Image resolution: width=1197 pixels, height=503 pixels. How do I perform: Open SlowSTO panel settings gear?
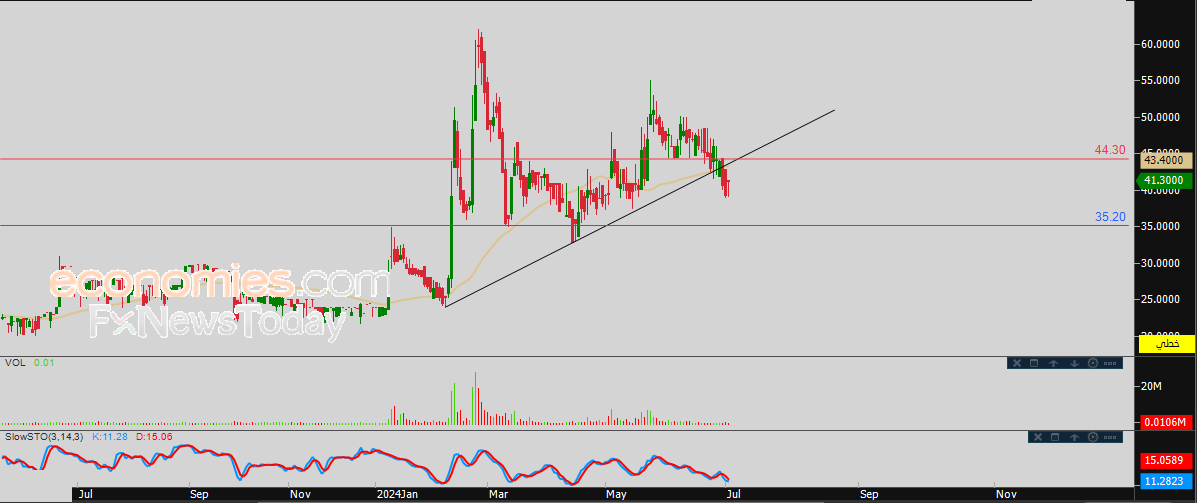coord(1093,437)
